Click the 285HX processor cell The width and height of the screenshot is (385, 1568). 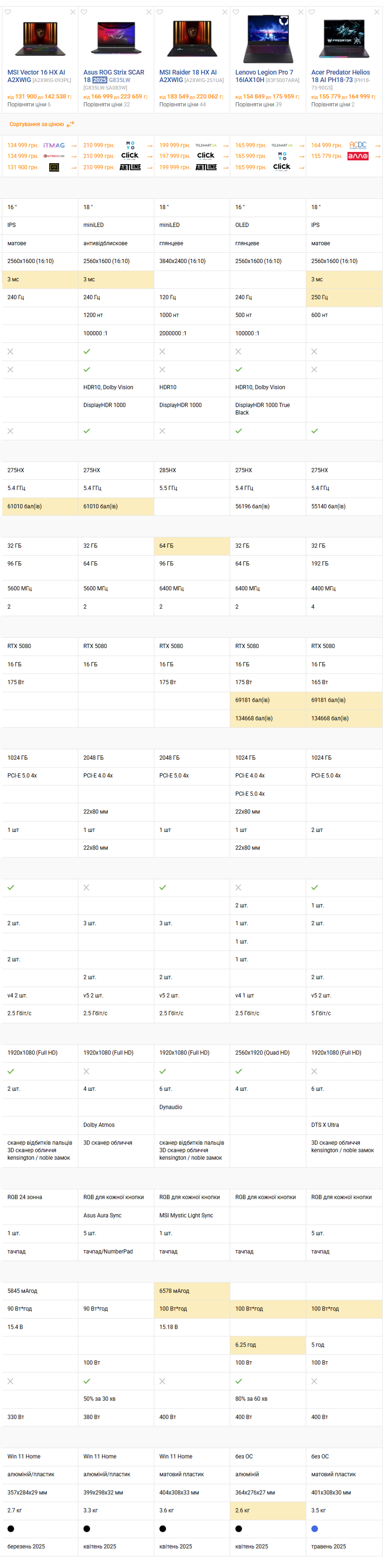point(192,470)
